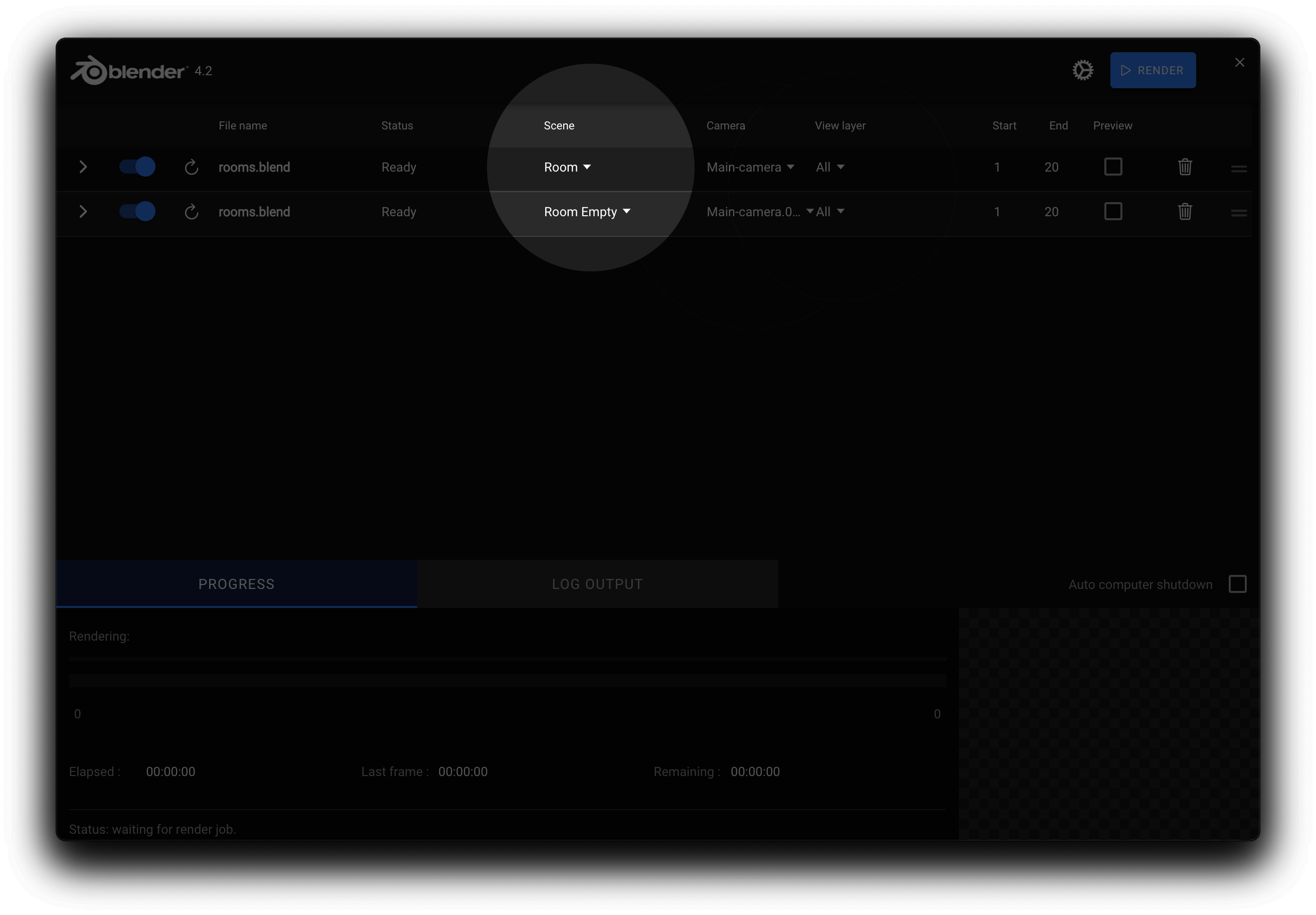The height and width of the screenshot is (915, 1316).
Task: Select the PROGRESS tab
Action: (x=238, y=584)
